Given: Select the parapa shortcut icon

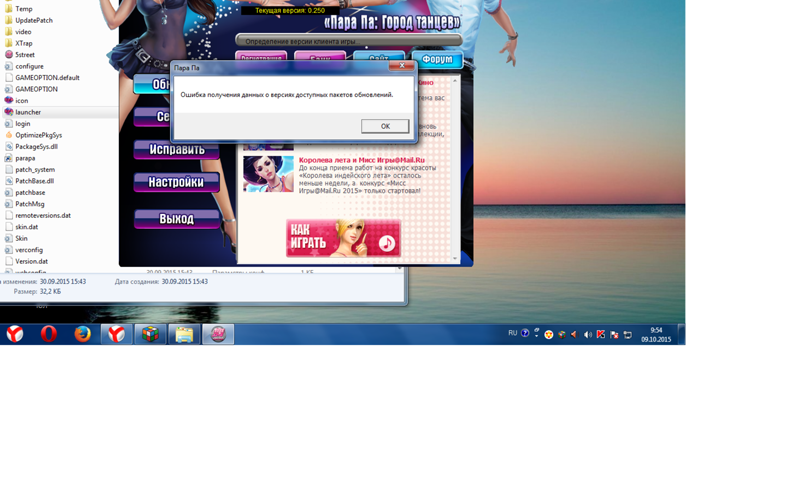Looking at the screenshot, I should (9, 158).
